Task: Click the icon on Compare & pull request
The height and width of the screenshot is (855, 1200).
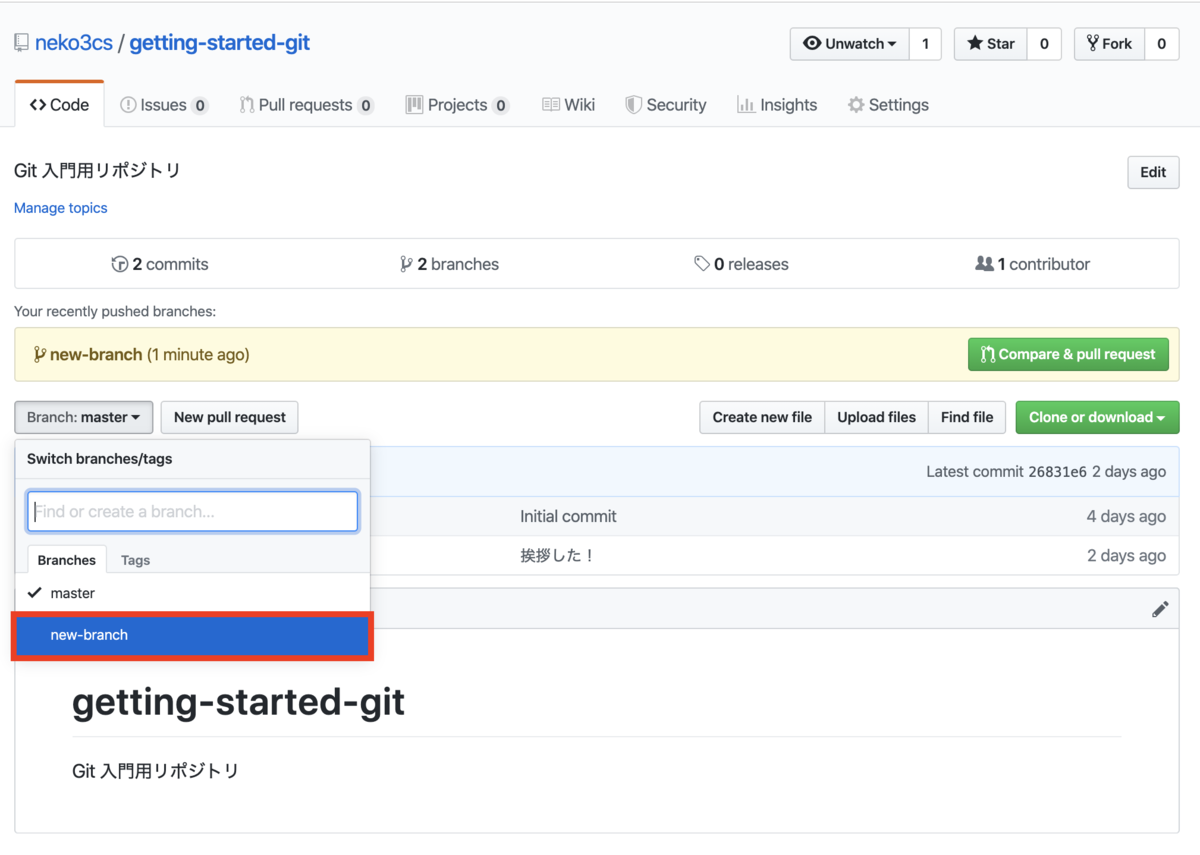Action: (x=987, y=354)
